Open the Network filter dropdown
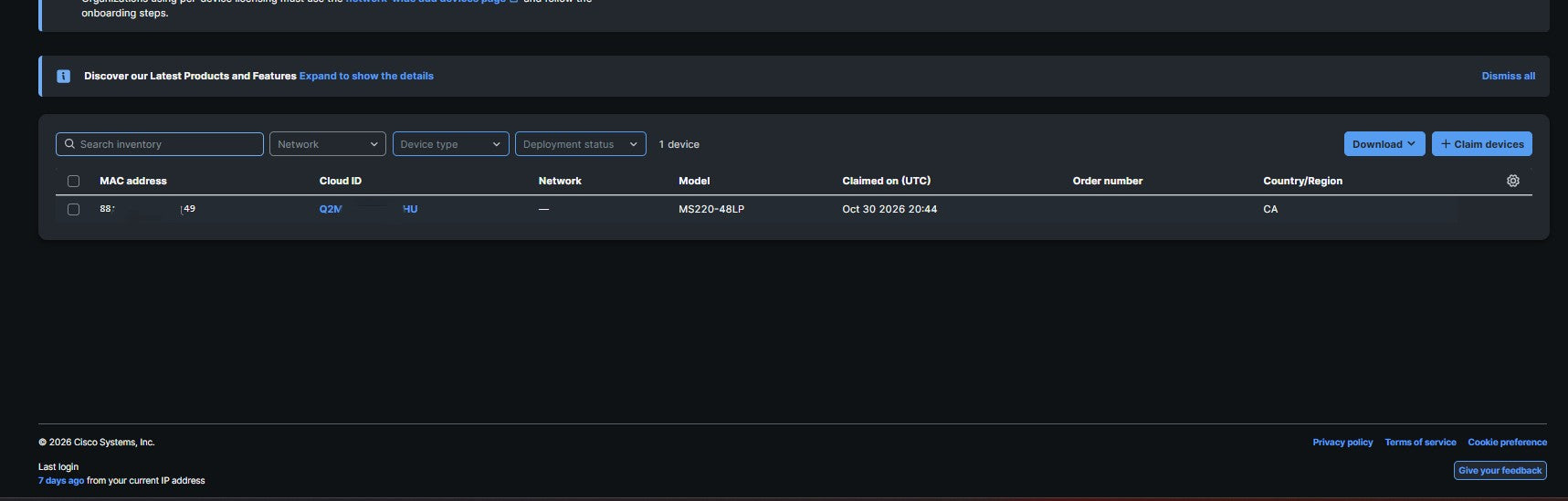Viewport: 1568px width, 501px height. point(328,144)
